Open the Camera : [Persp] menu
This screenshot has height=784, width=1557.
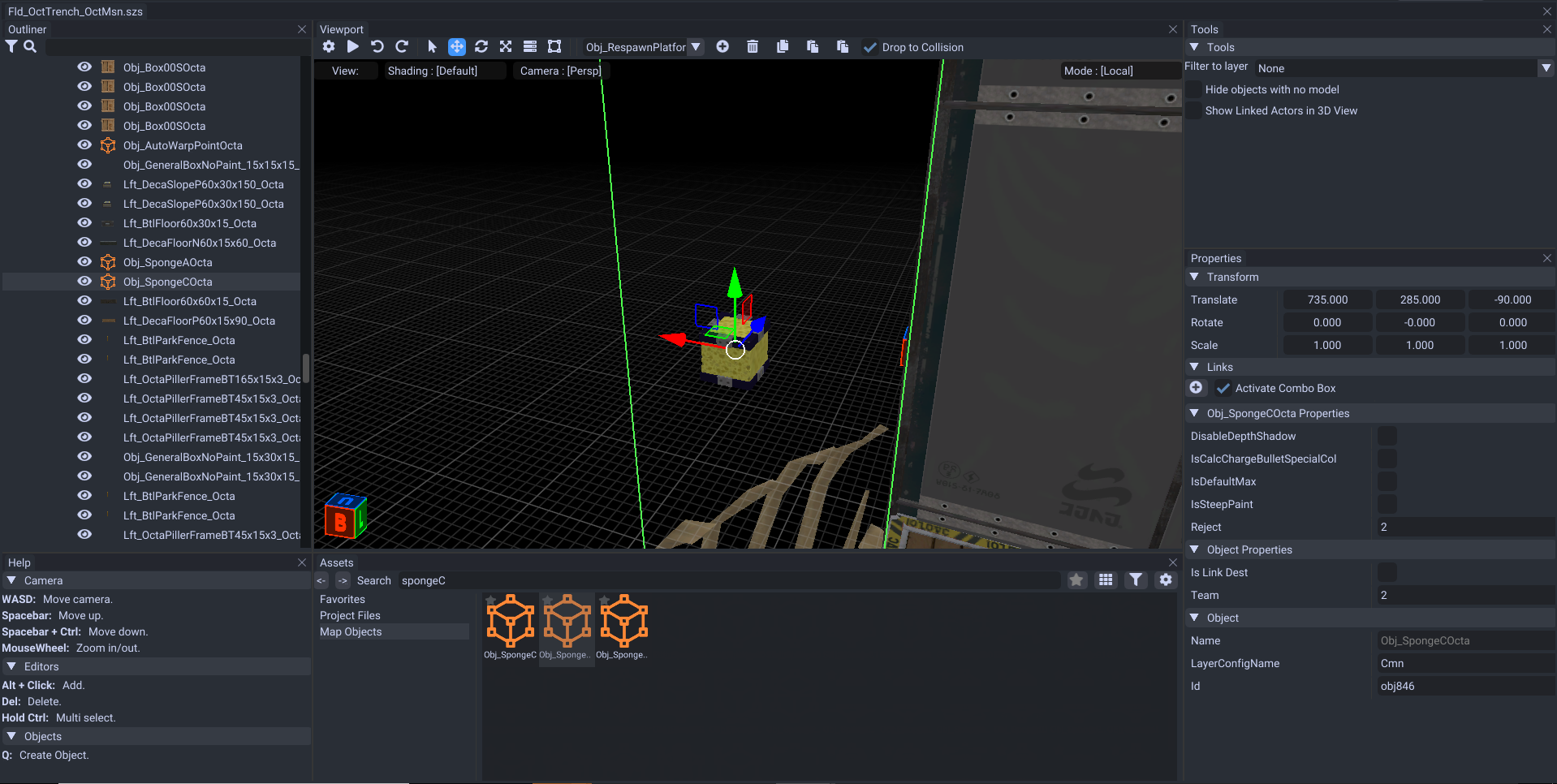tap(561, 71)
